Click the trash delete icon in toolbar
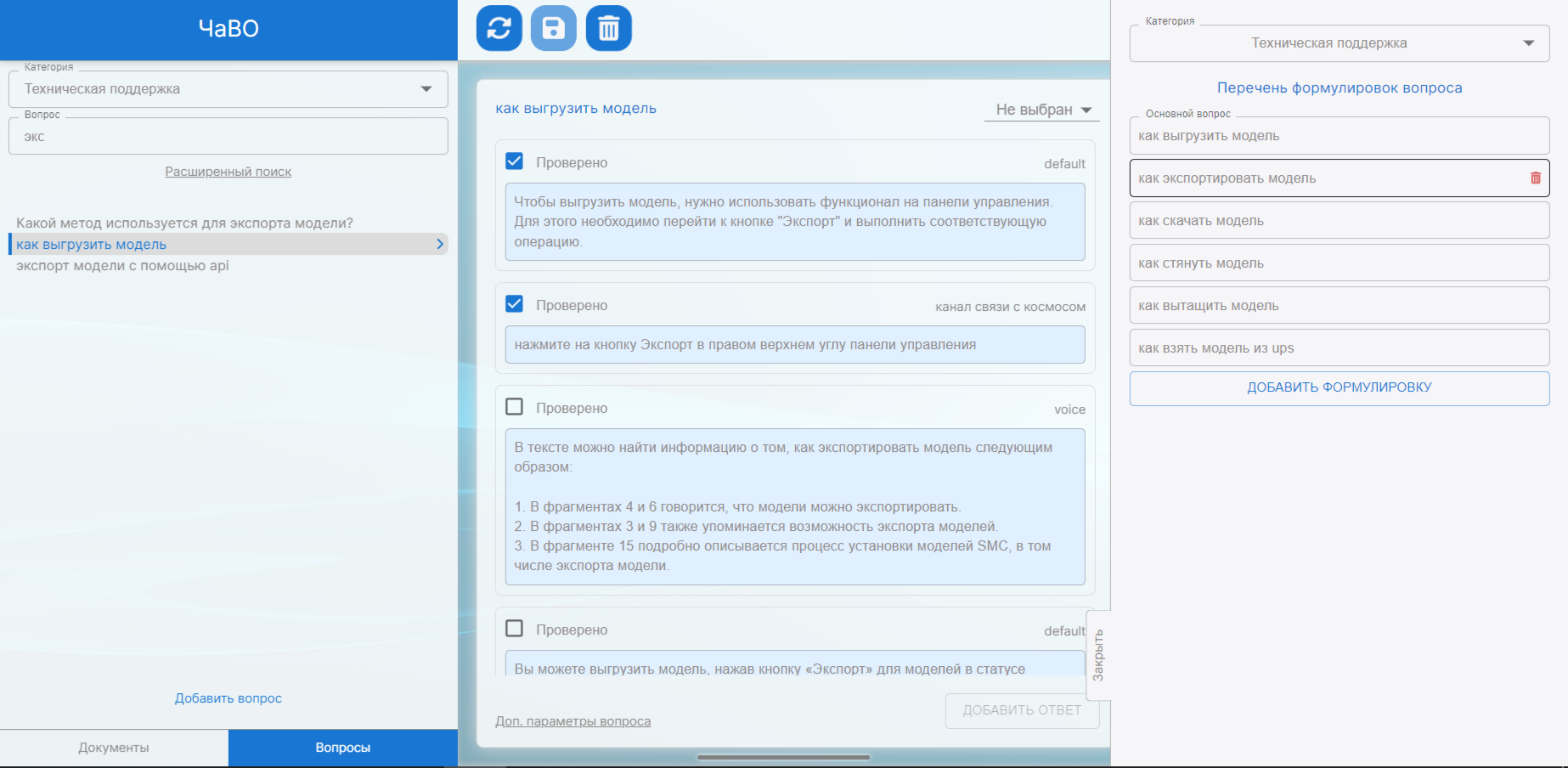 pyautogui.click(x=608, y=29)
